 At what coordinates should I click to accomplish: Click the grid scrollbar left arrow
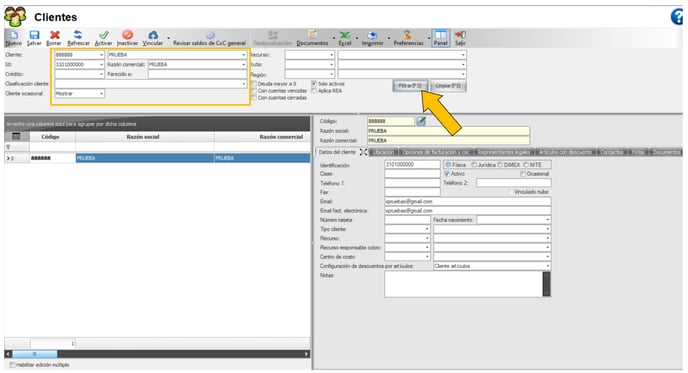tap(8, 354)
